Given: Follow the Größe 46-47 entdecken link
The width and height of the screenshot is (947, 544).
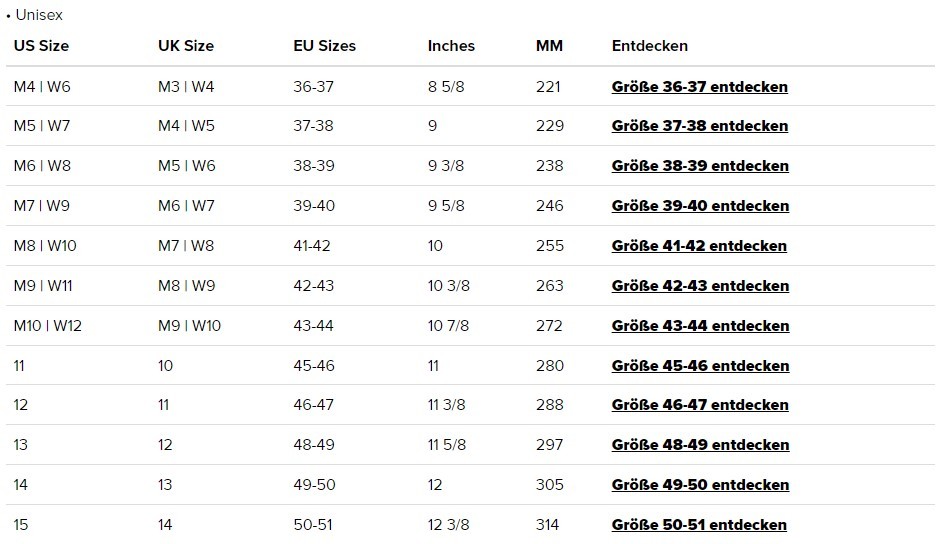Looking at the screenshot, I should click(x=699, y=405).
